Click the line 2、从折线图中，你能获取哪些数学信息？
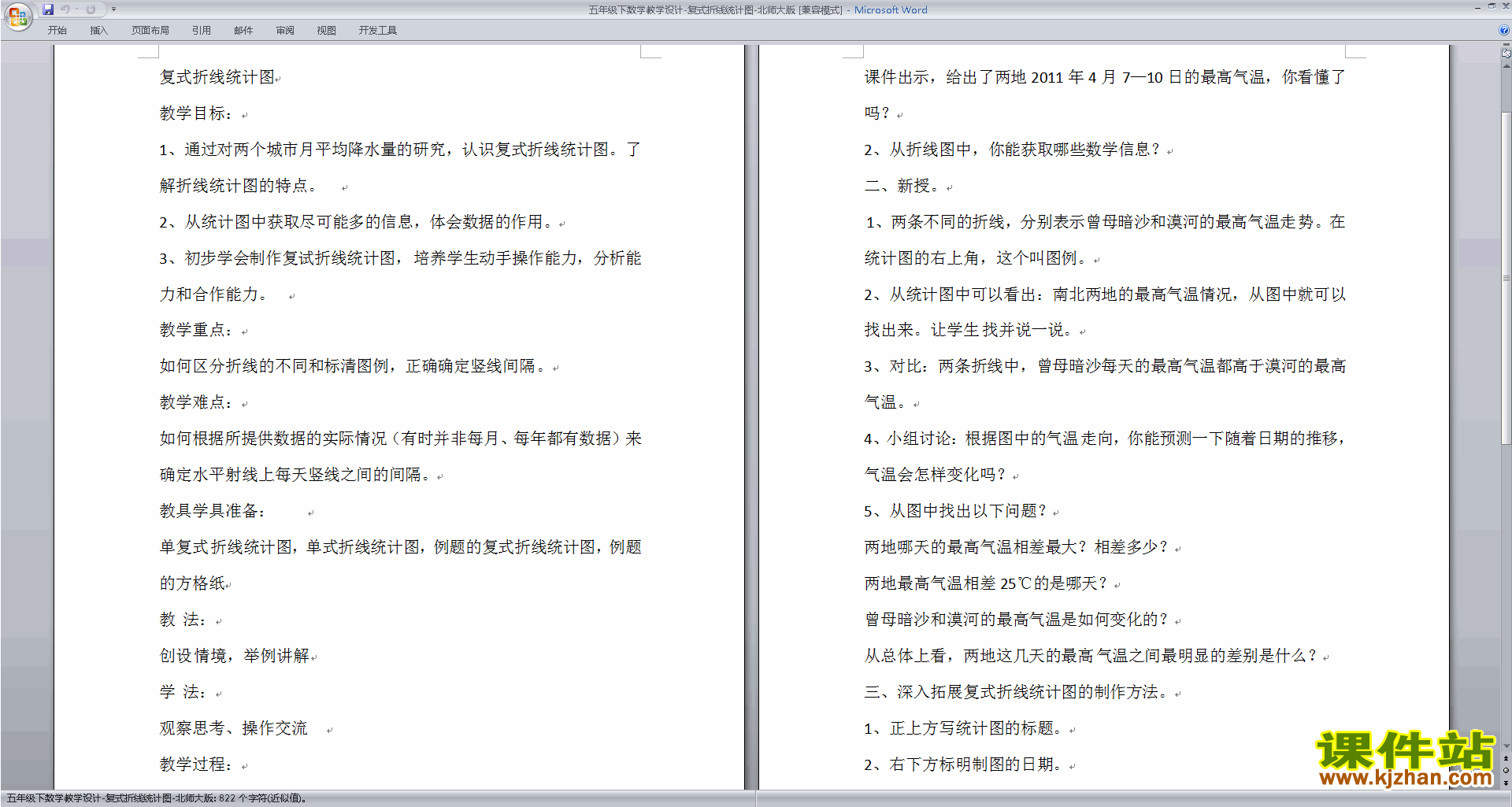The height and width of the screenshot is (807, 1512). pos(1013,150)
